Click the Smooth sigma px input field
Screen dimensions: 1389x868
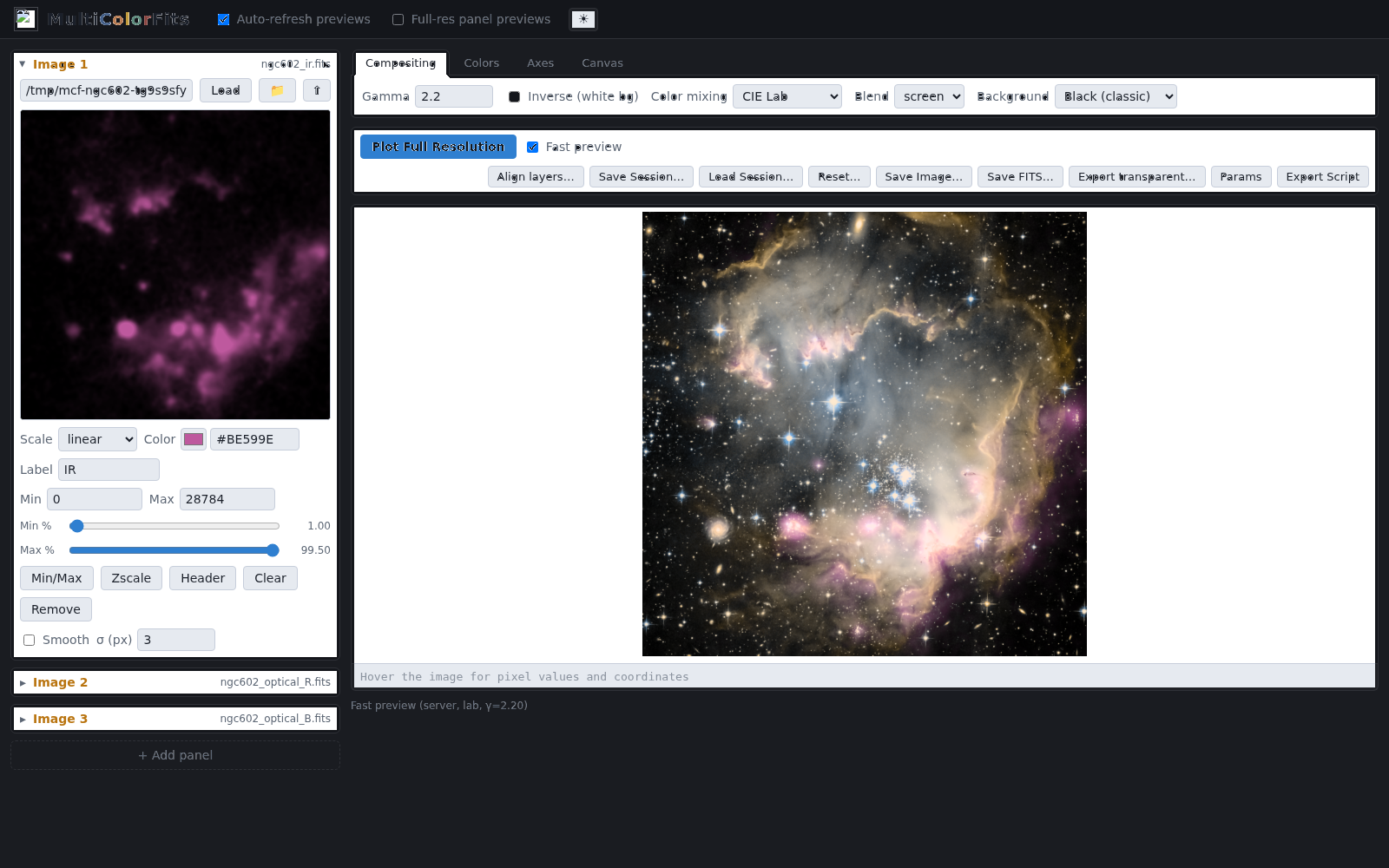pyautogui.click(x=176, y=640)
